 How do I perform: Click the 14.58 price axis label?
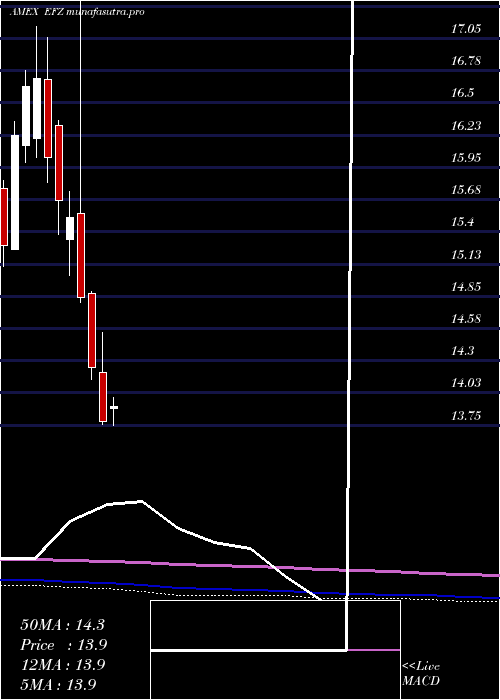pyautogui.click(x=466, y=319)
